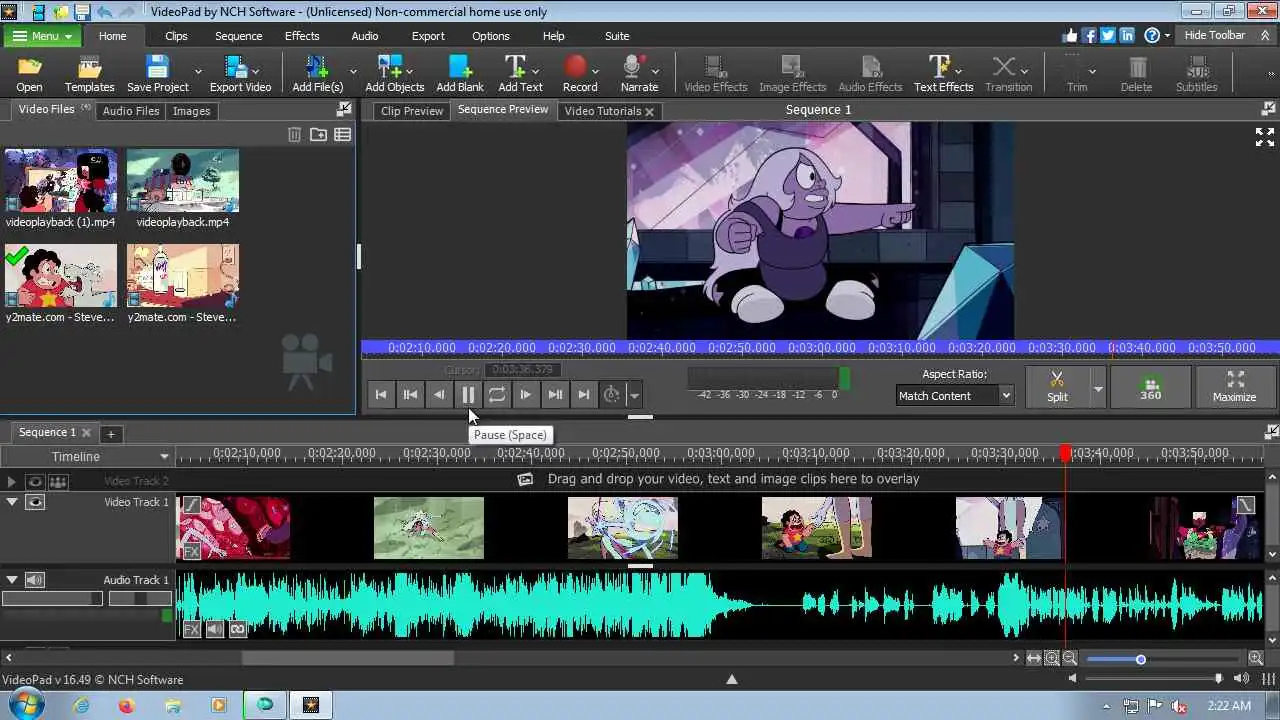Step forward one frame

point(526,395)
